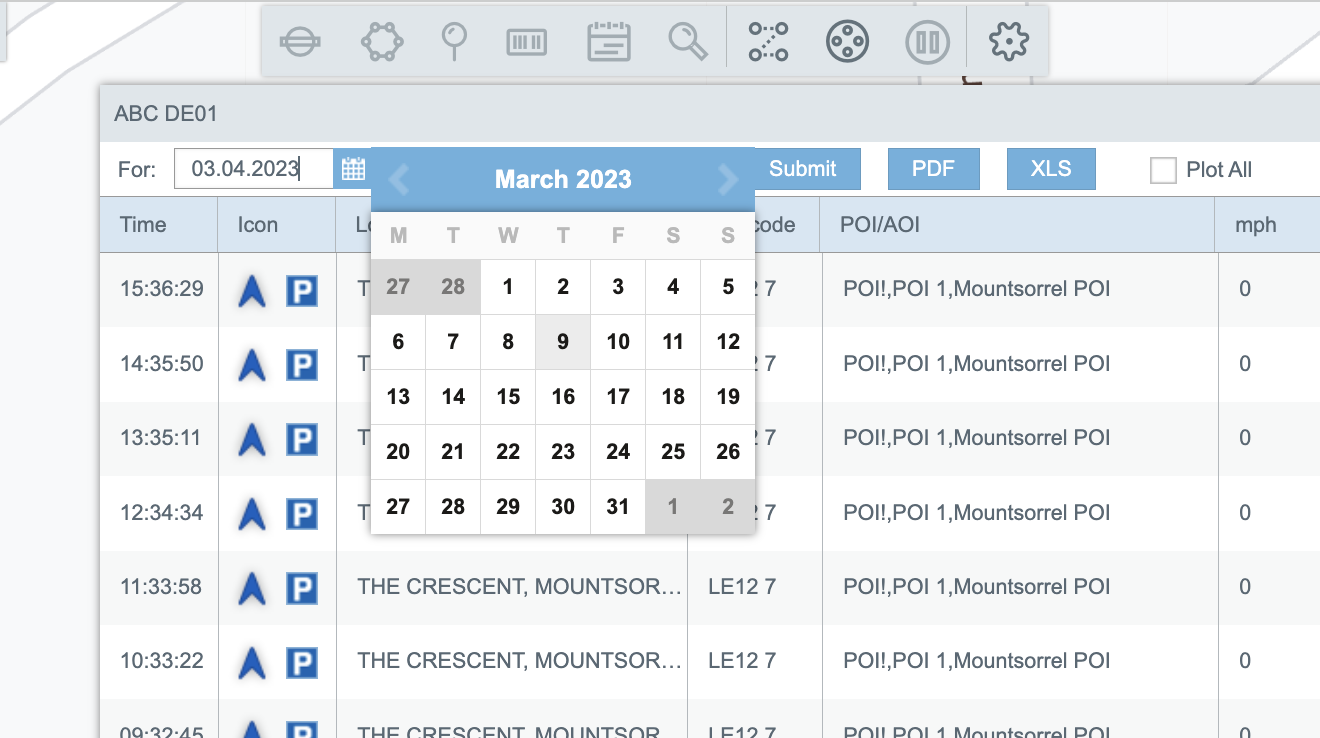Select the polygon geofence toolbar icon

381,42
